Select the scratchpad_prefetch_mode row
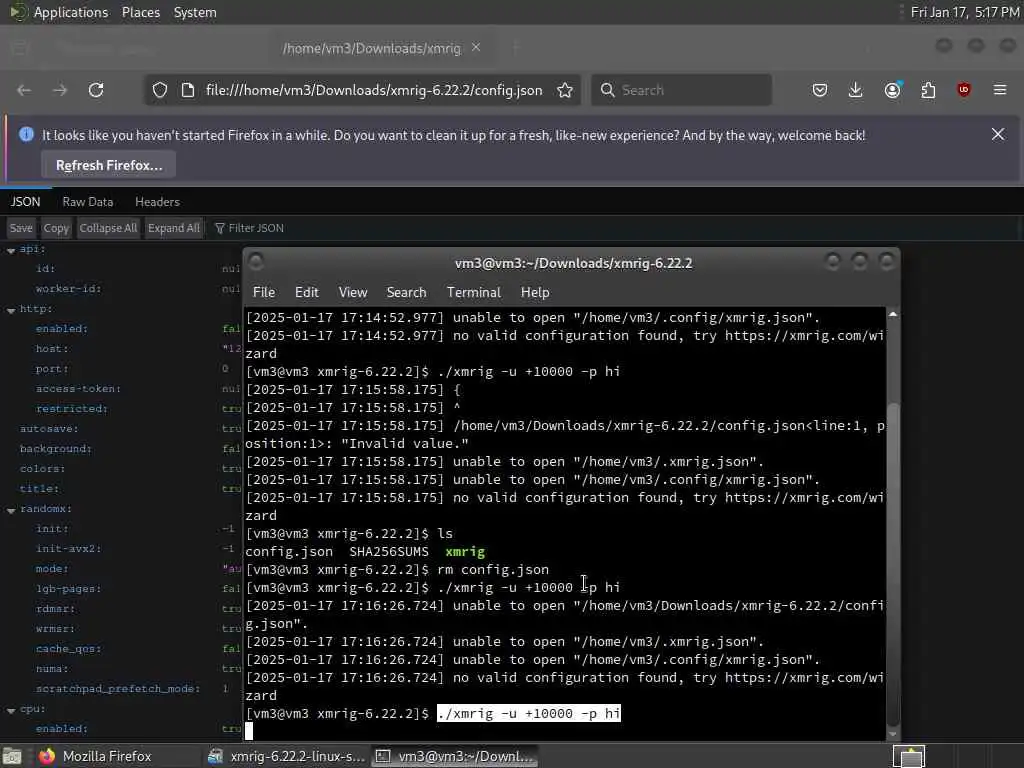 [x=118, y=689]
